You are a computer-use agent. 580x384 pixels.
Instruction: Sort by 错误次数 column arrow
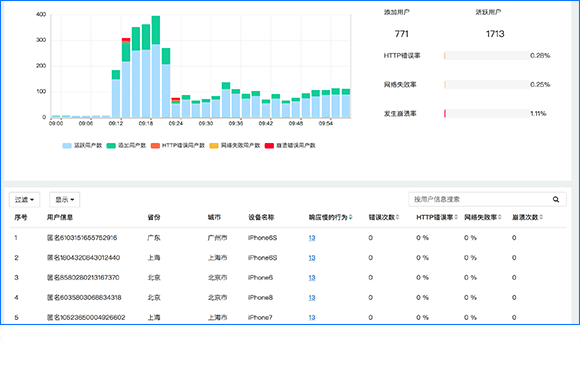(x=398, y=217)
